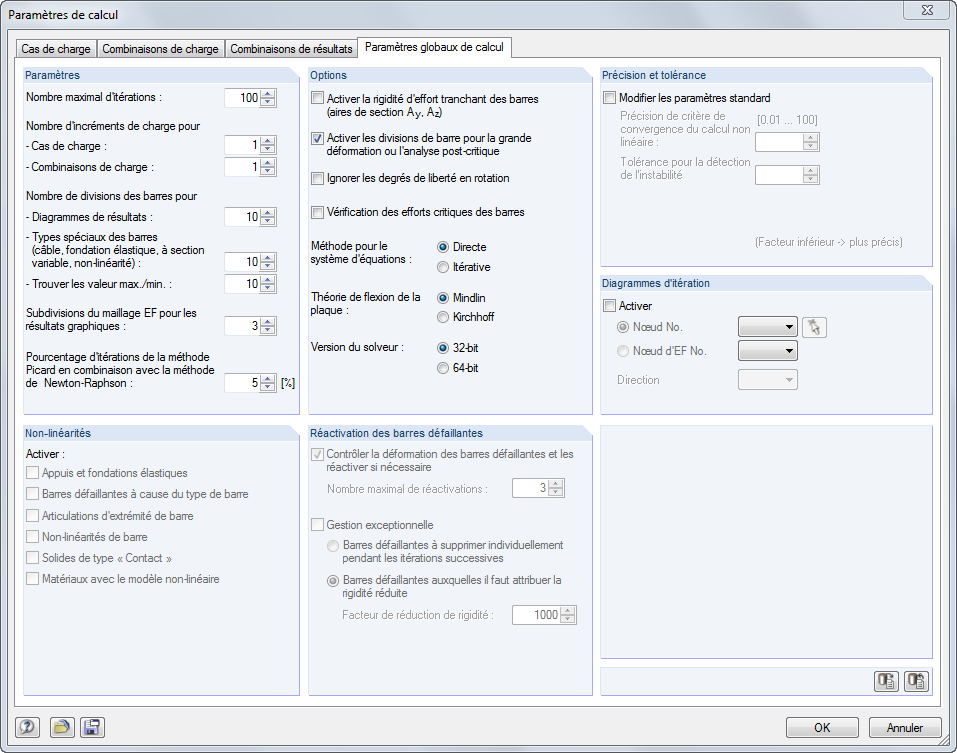Choose Mindlin plate bending theory
Viewport: 957px width, 753px height.
[x=443, y=298]
